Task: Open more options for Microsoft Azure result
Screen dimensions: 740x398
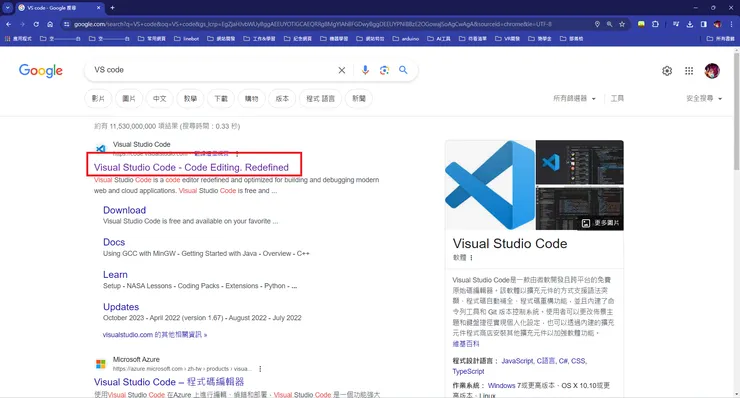Action: 260,369
